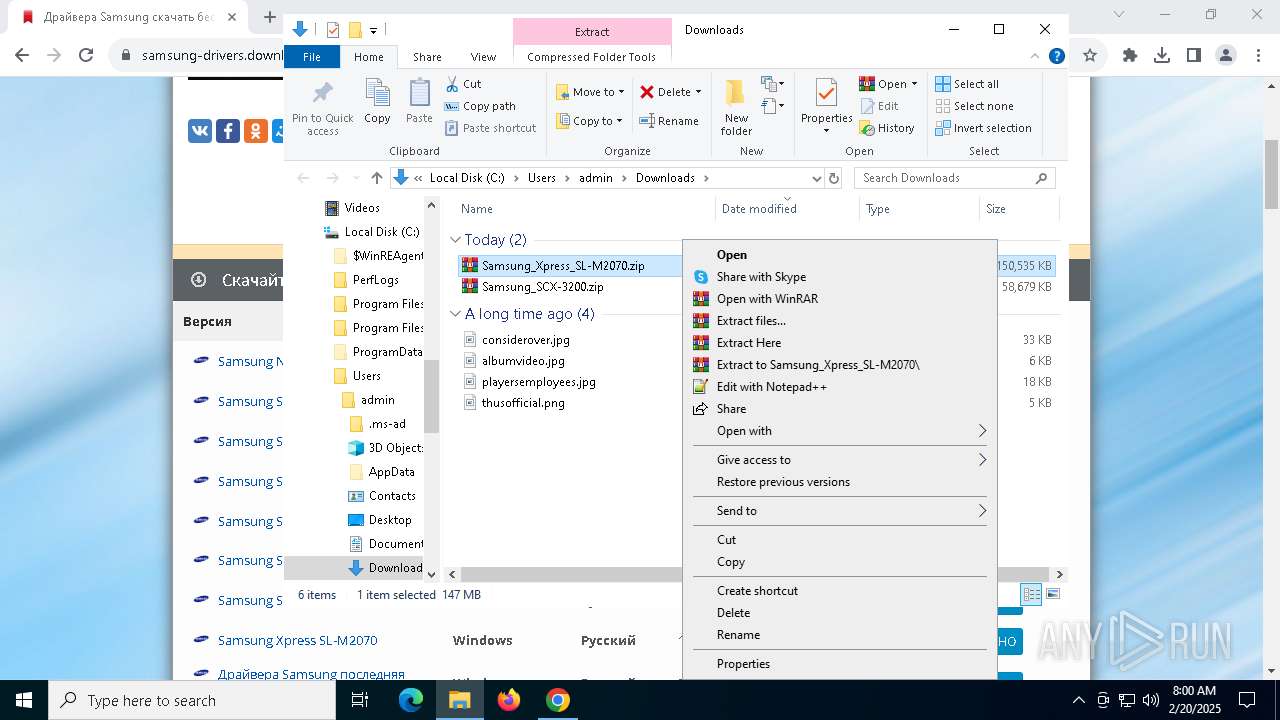1280x720 pixels.
Task: Click Facebook share icon on webpage
Action: pyautogui.click(x=228, y=130)
